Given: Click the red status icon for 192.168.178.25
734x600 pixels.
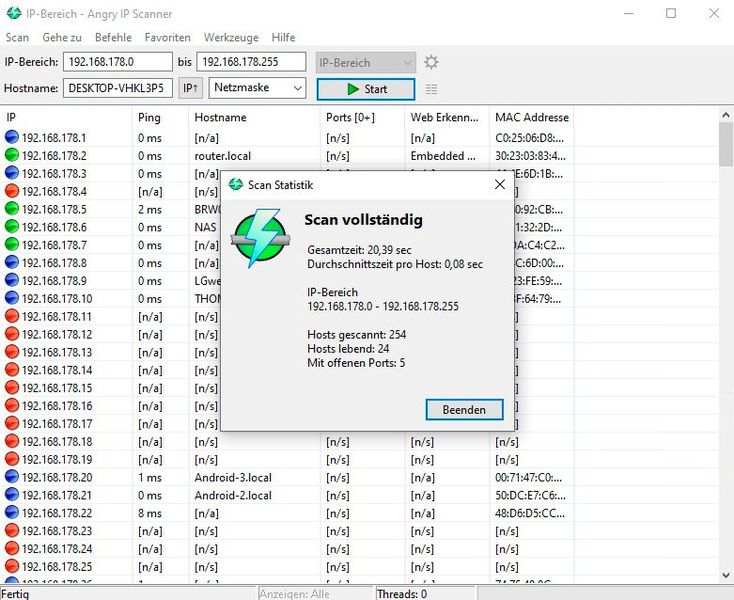Looking at the screenshot, I should 12,566.
